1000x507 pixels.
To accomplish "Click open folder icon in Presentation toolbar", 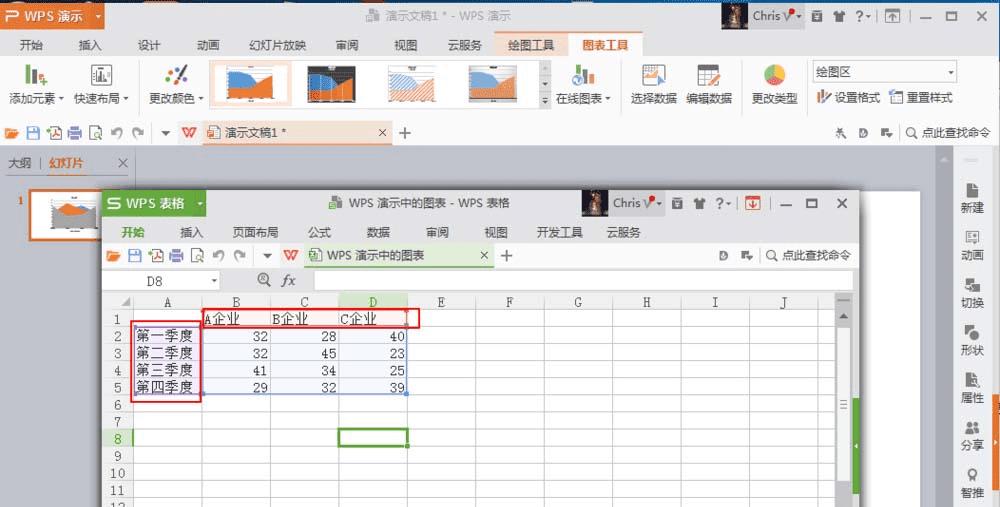I will (11, 133).
